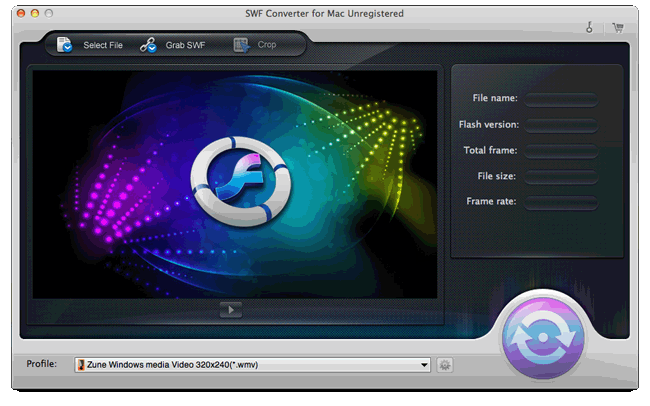Open the registration key icon
This screenshot has width=650, height=406.
pyautogui.click(x=589, y=28)
